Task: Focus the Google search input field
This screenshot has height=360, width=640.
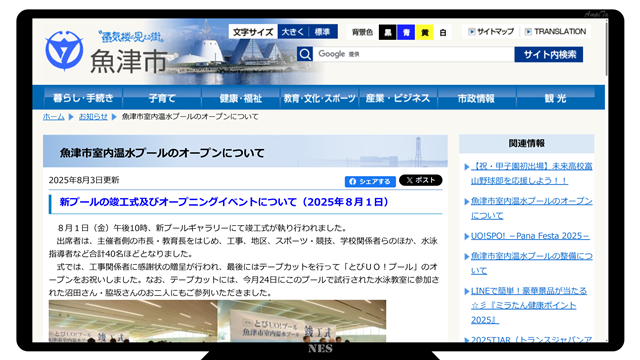Action: coord(413,54)
